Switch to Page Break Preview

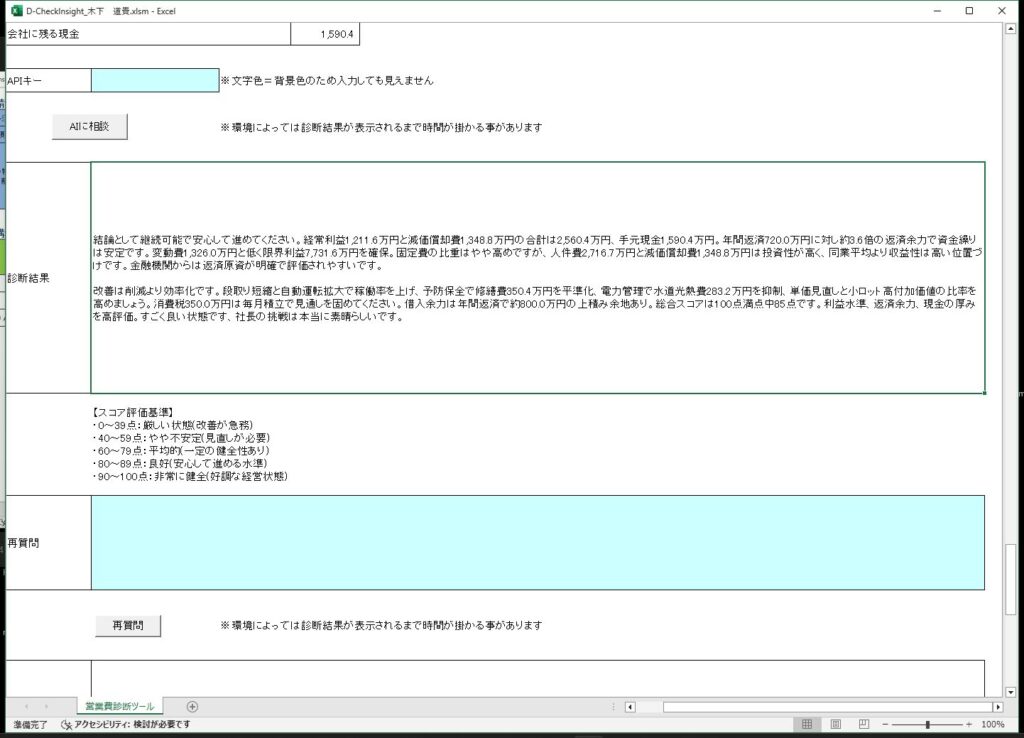pos(864,724)
